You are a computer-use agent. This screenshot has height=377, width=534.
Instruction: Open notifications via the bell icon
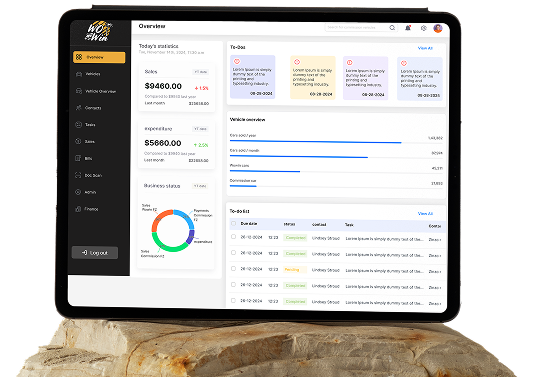point(408,28)
